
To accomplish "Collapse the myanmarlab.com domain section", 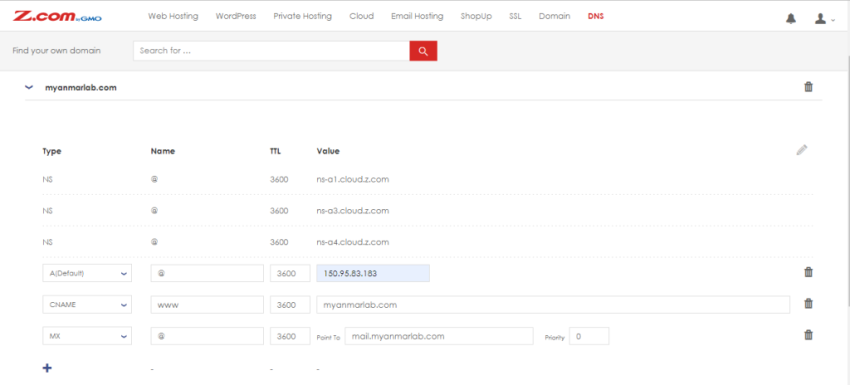I will click(29, 87).
